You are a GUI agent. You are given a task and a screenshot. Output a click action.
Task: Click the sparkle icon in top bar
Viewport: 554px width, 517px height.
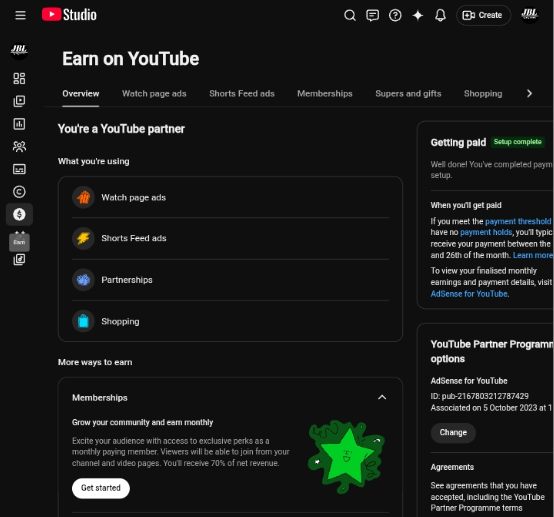point(418,15)
